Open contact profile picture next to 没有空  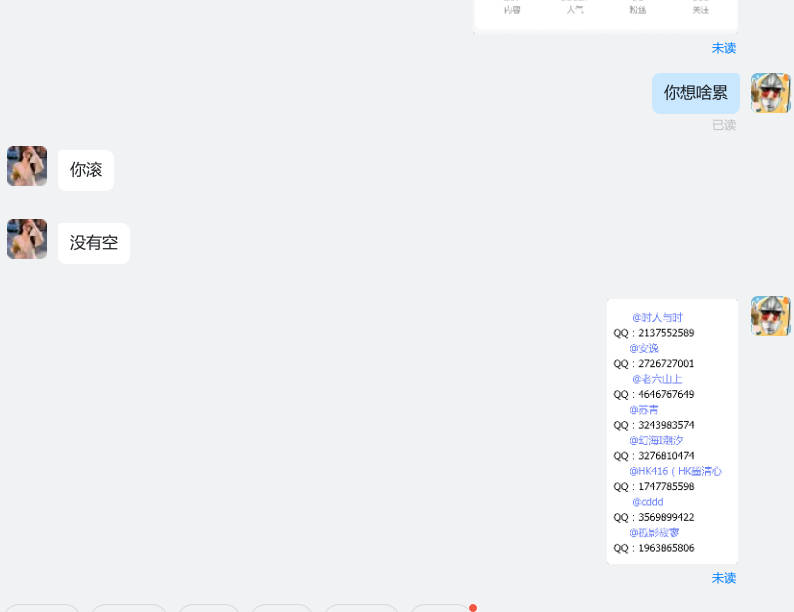pos(27,239)
